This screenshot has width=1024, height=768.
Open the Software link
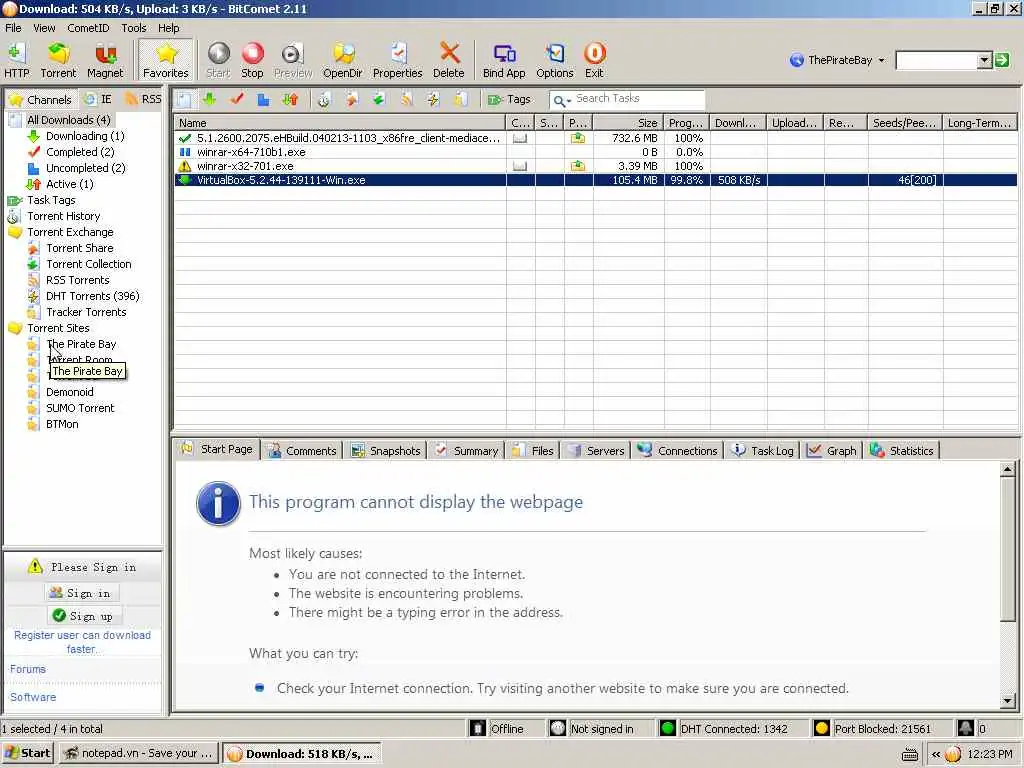click(33, 697)
